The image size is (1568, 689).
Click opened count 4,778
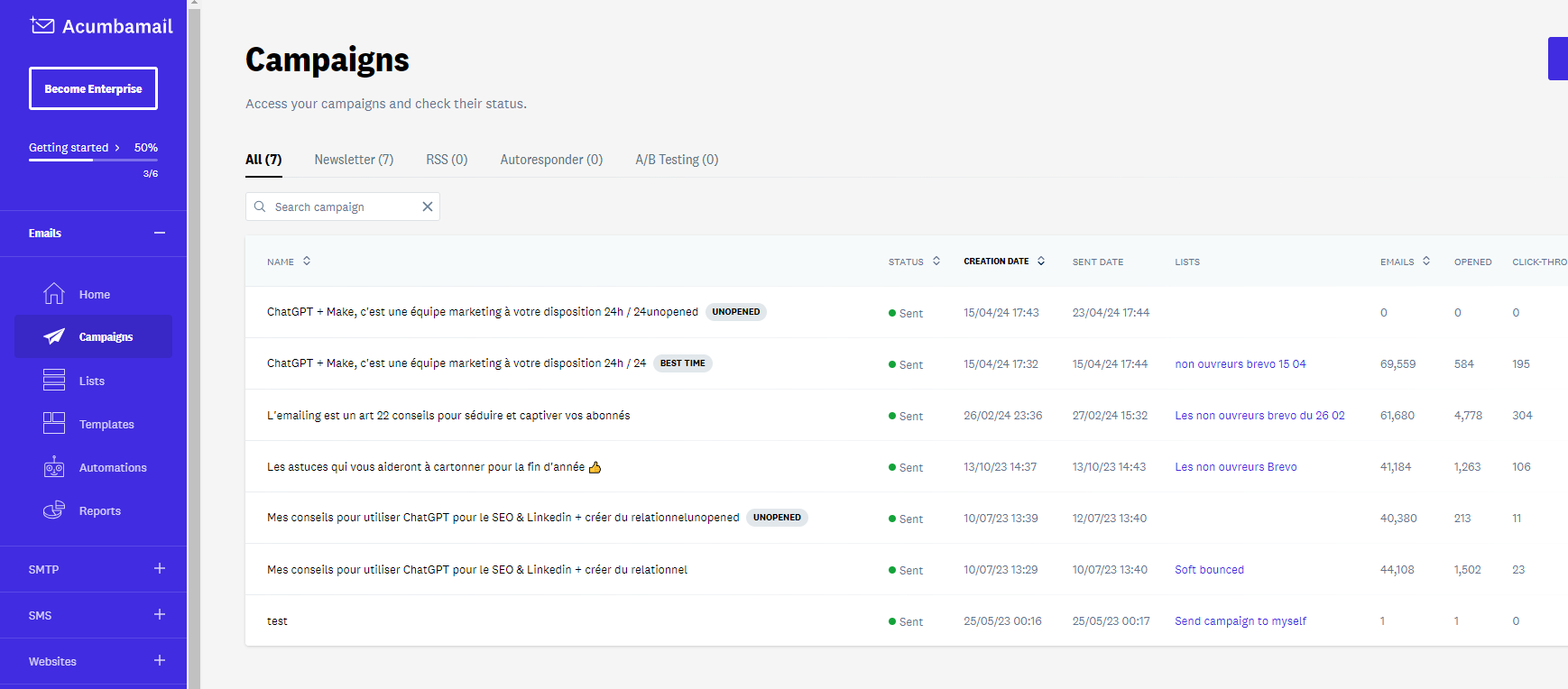click(x=1468, y=416)
